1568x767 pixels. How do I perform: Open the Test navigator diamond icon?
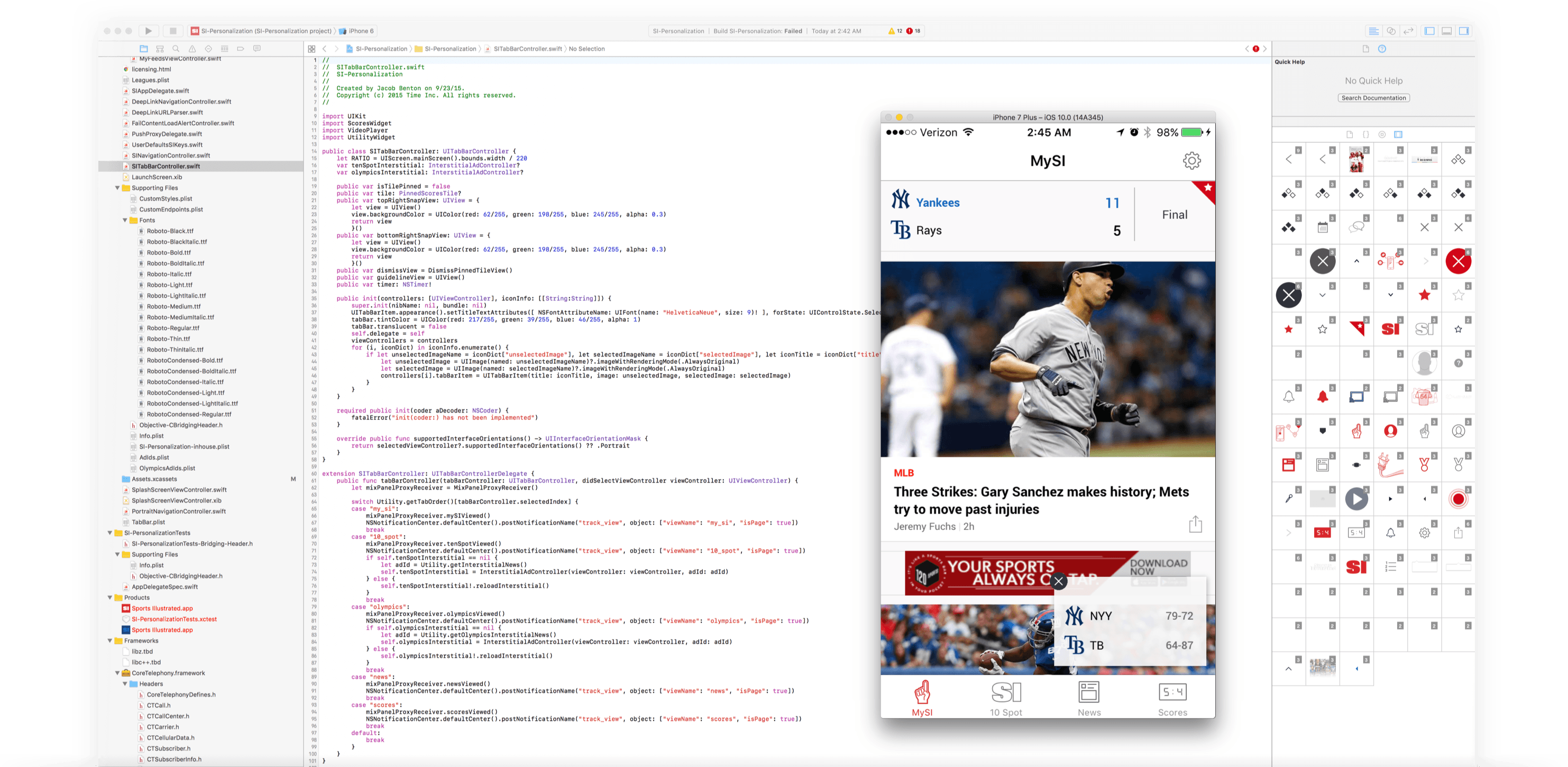click(x=209, y=49)
